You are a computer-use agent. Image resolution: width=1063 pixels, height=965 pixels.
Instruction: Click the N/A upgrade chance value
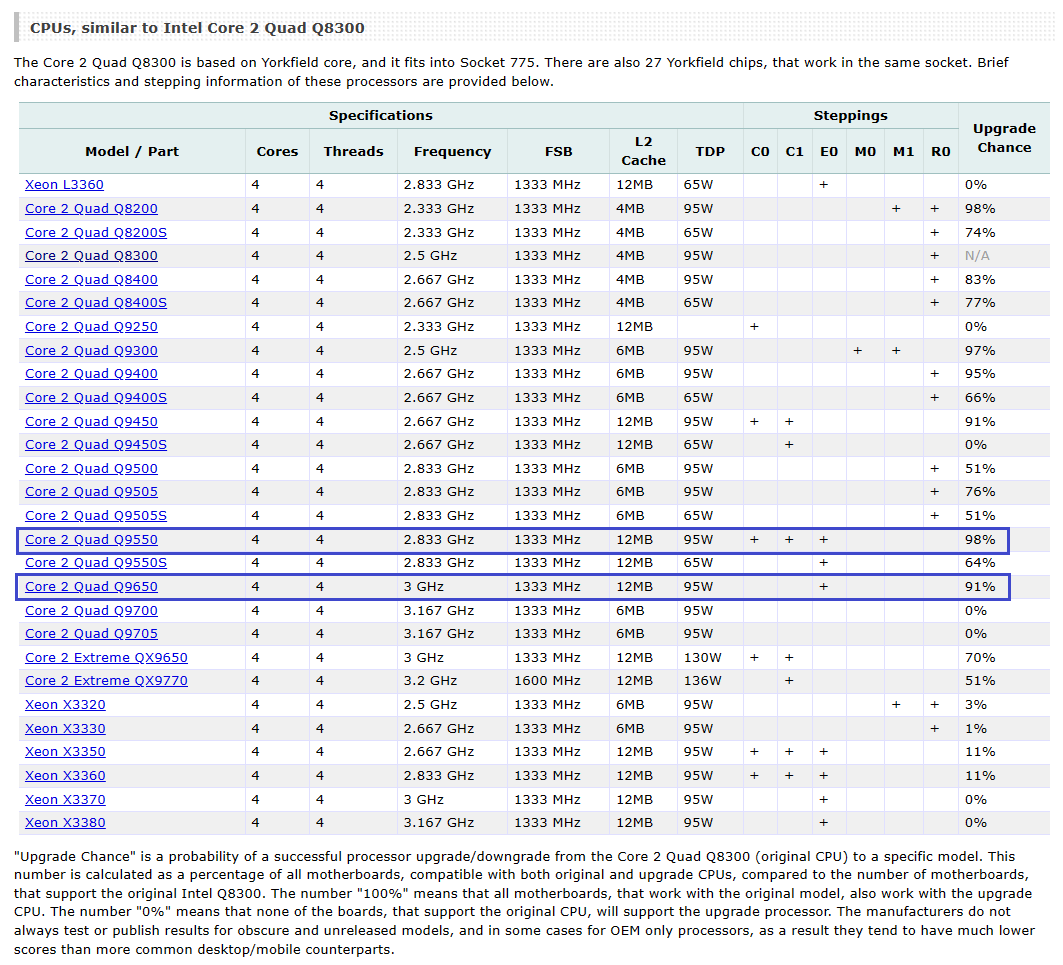tap(977, 256)
